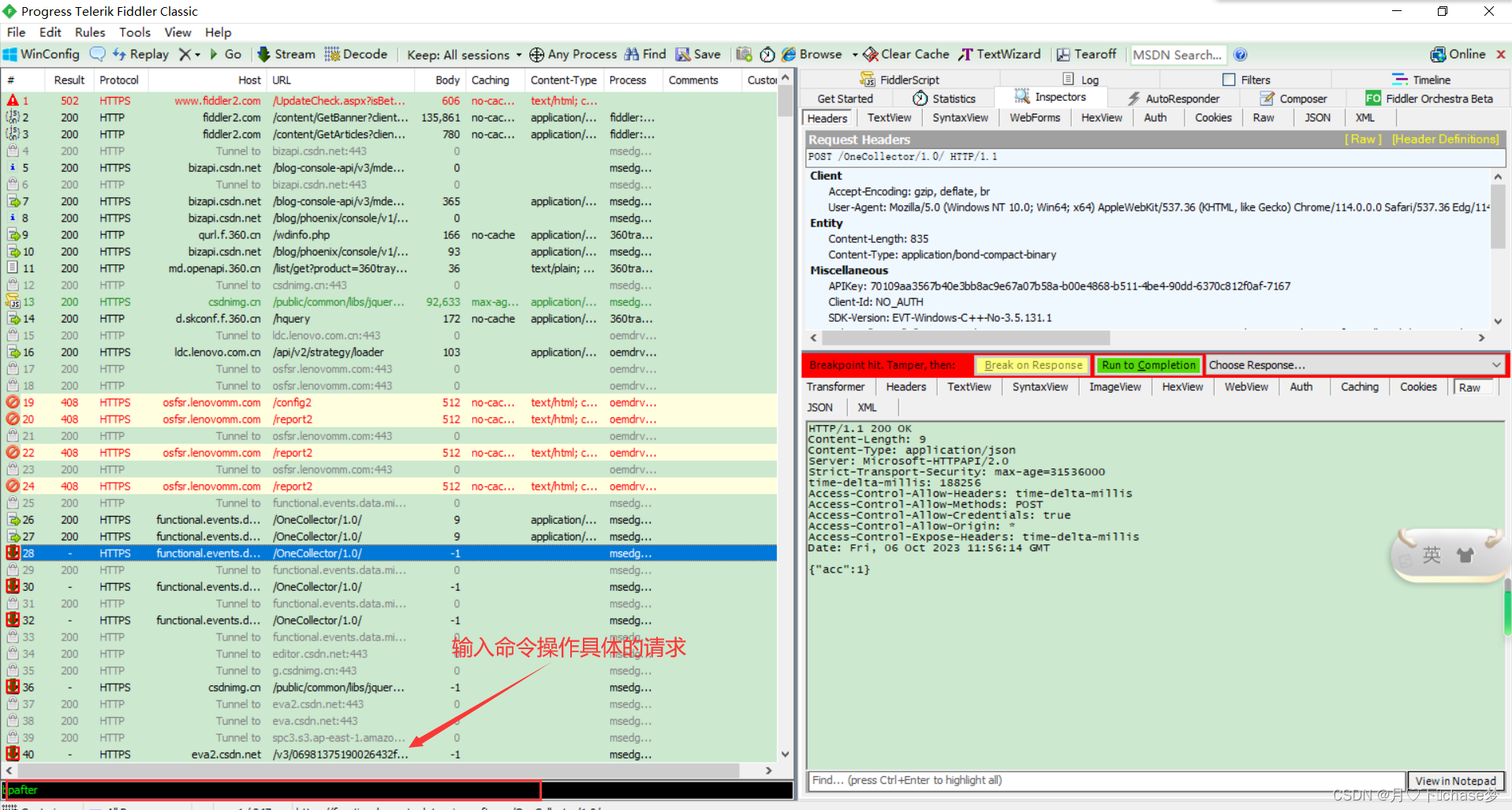Open the Get Started tab

pos(846,99)
